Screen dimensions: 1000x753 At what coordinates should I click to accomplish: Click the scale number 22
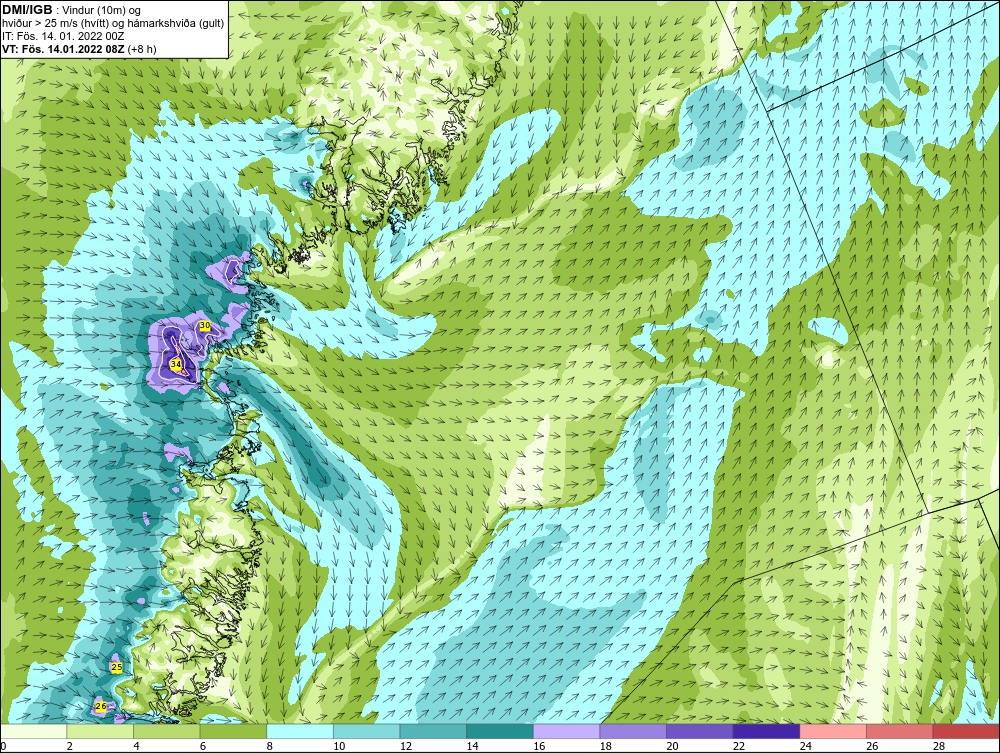click(x=739, y=746)
